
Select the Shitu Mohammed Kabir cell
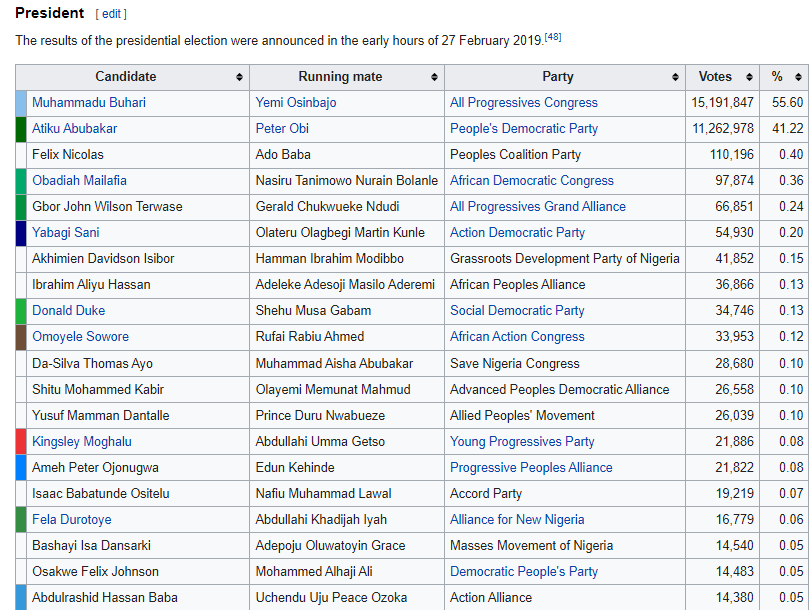click(x=138, y=389)
